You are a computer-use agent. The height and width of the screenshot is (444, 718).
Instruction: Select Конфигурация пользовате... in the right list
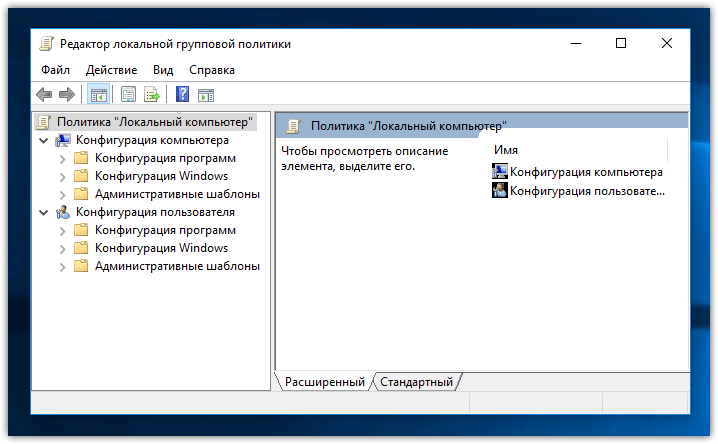[x=587, y=190]
